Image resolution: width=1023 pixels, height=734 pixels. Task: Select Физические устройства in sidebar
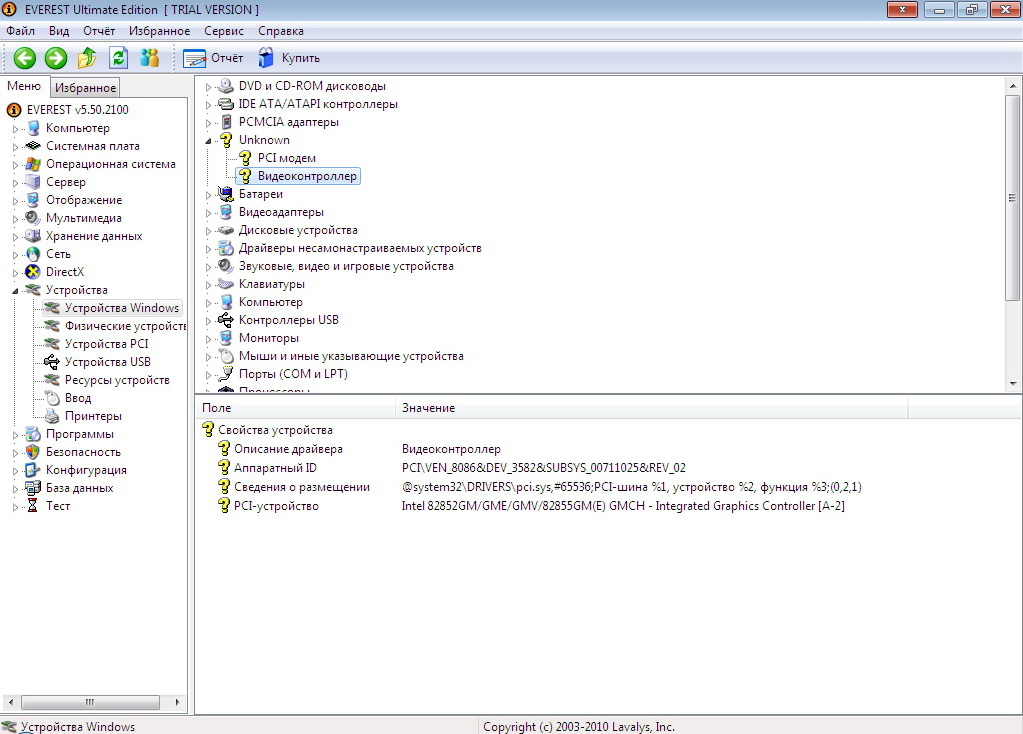(125, 326)
